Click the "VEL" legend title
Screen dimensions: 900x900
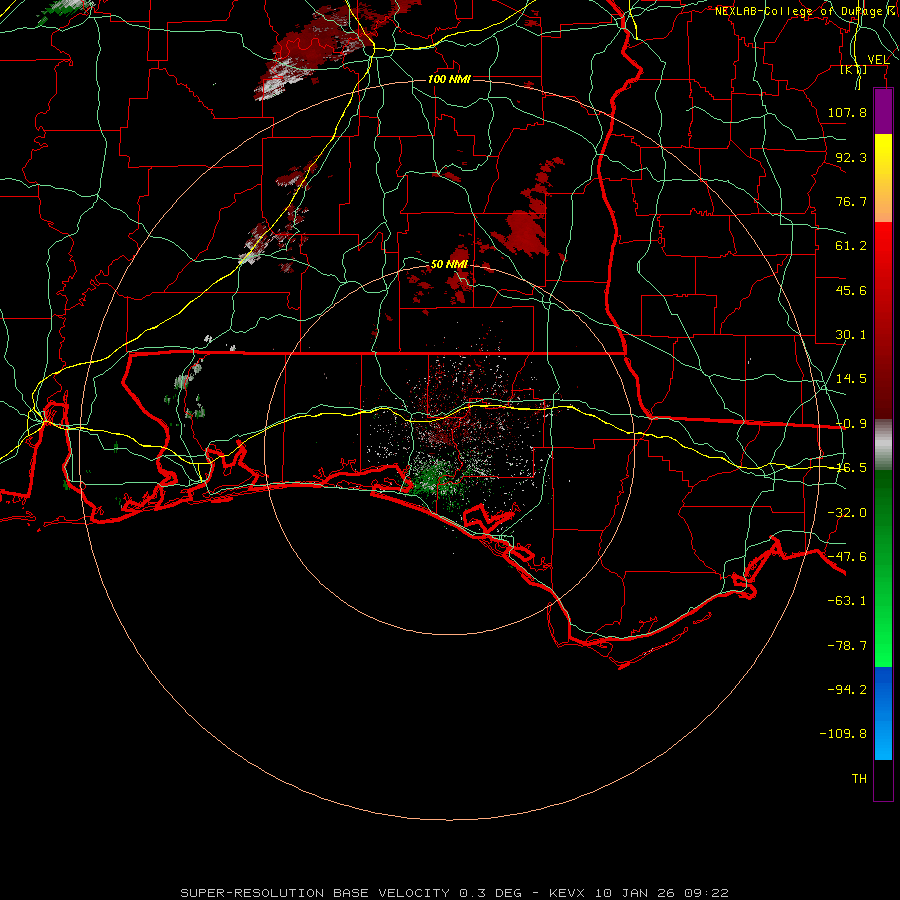pyautogui.click(x=878, y=60)
